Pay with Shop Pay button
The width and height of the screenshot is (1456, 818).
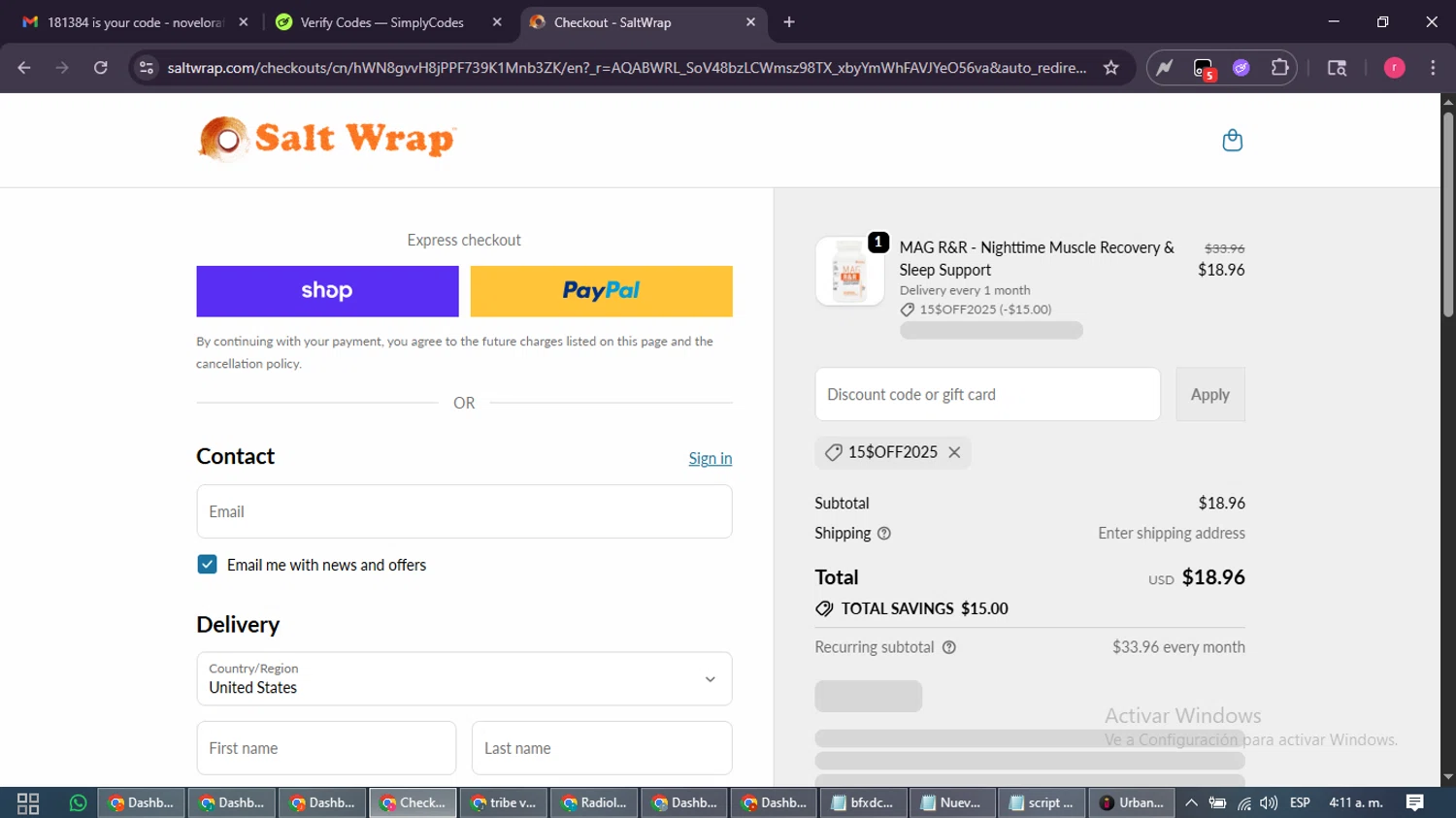(x=327, y=291)
